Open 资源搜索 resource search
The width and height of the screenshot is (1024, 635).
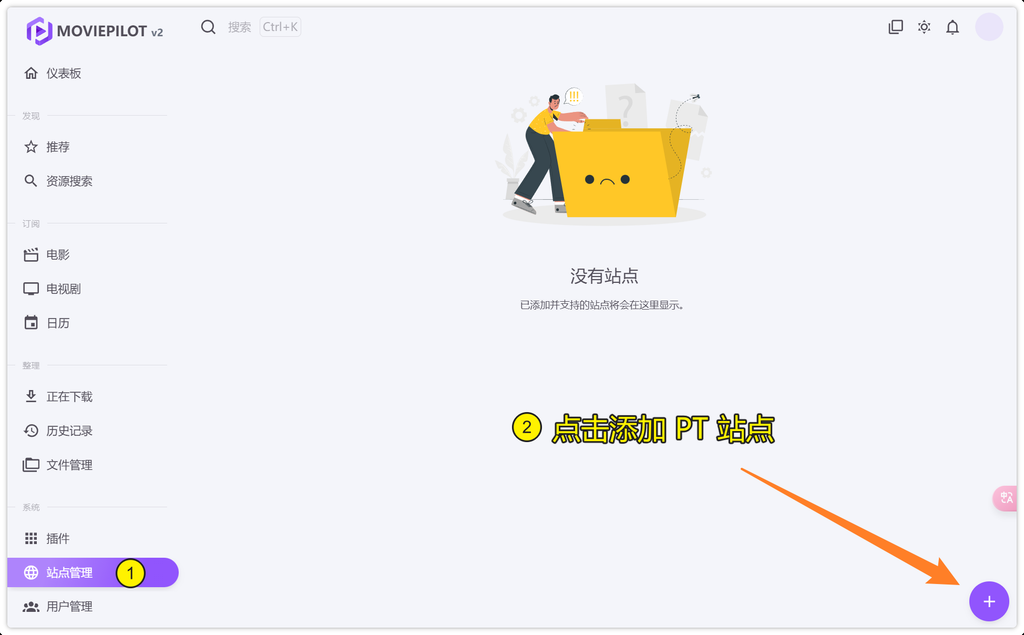pyautogui.click(x=68, y=181)
